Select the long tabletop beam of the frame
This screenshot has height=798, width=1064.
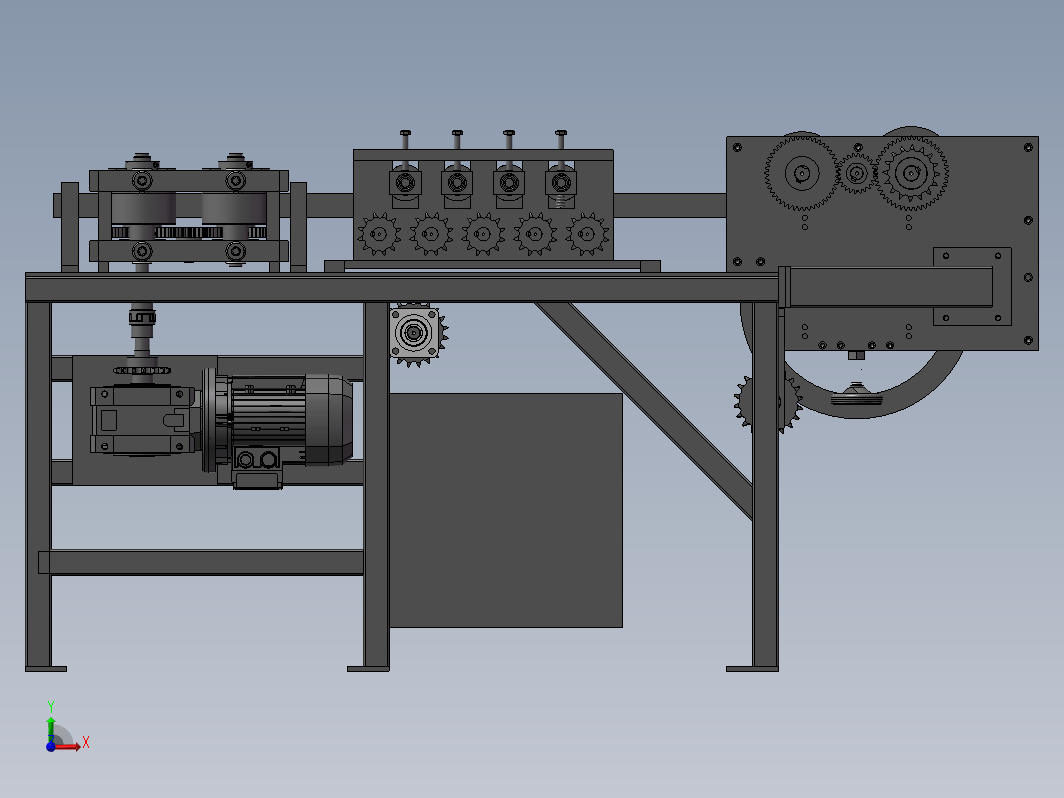(402, 288)
